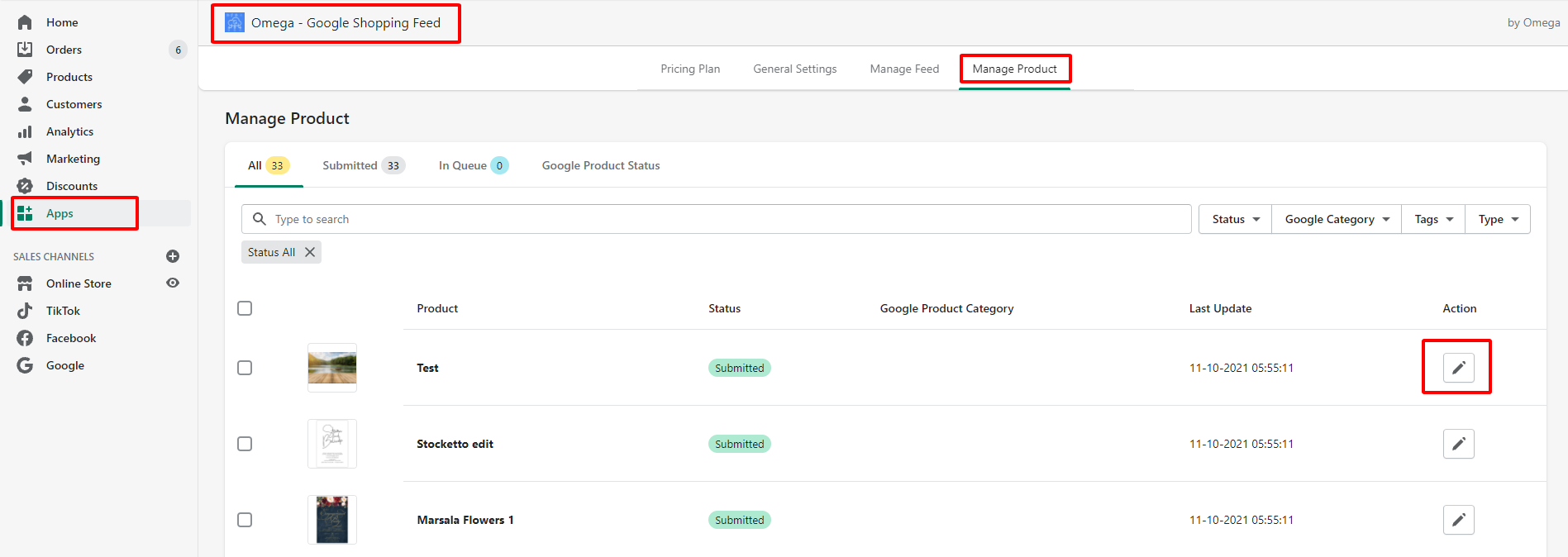Remove the Status All filter chip
The image size is (1568, 557).
point(310,252)
